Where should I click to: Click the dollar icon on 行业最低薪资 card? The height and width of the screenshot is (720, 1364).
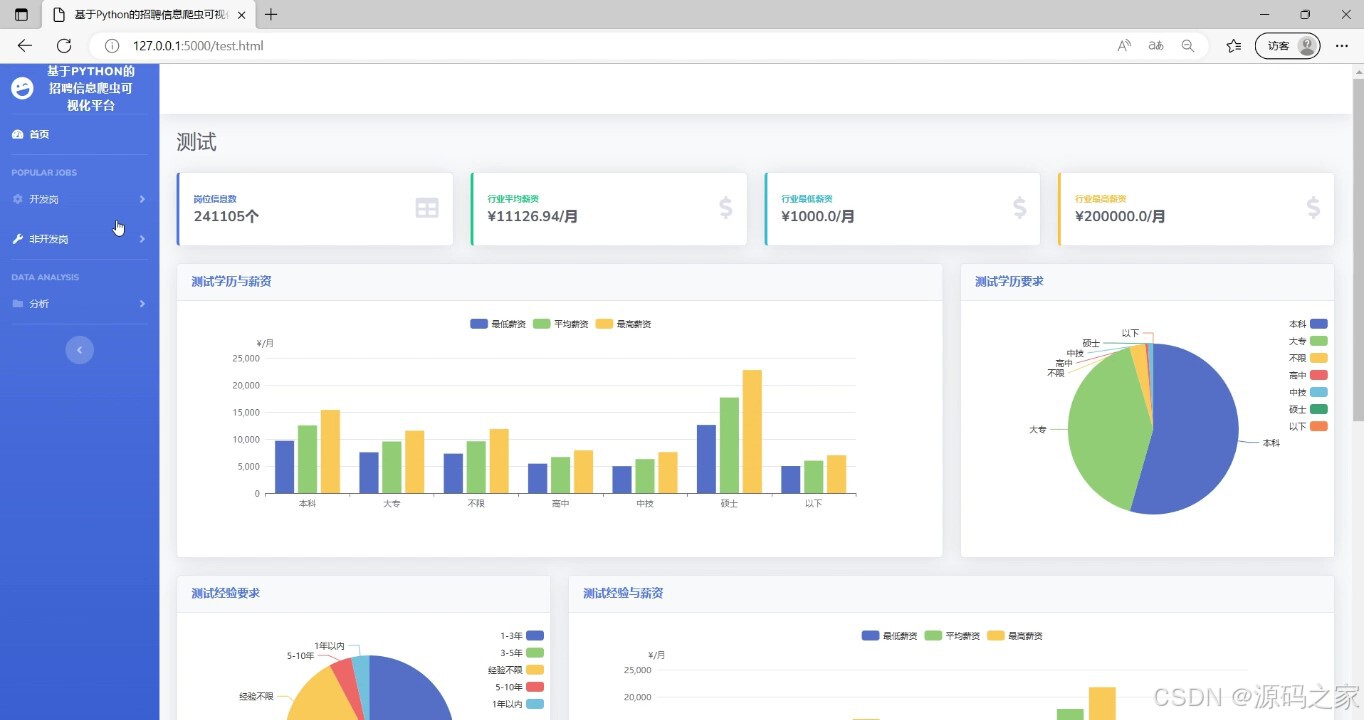pyautogui.click(x=1020, y=207)
